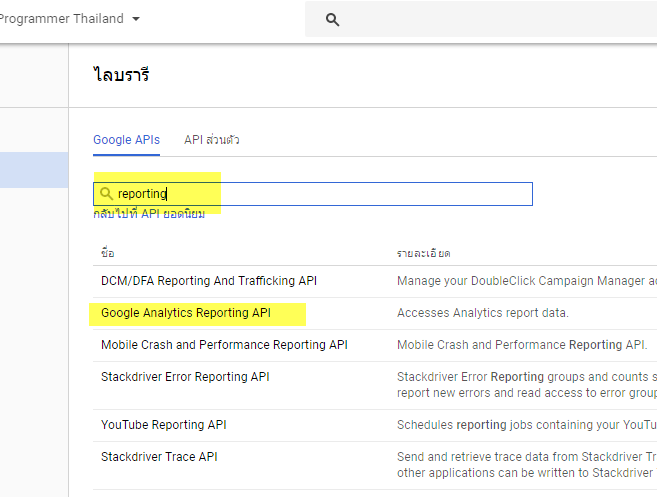Click the description text in the Mobile Crash row

coord(522,345)
